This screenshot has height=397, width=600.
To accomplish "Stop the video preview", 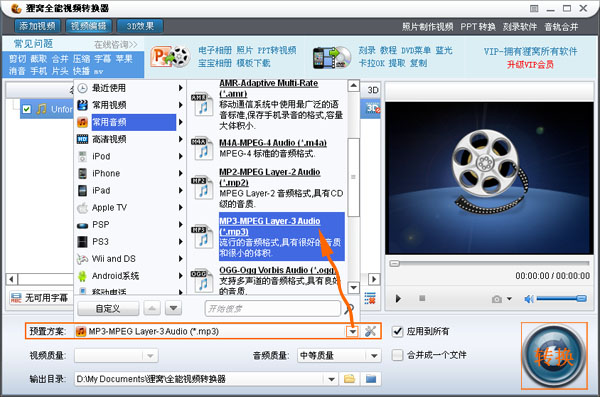I will pos(422,298).
